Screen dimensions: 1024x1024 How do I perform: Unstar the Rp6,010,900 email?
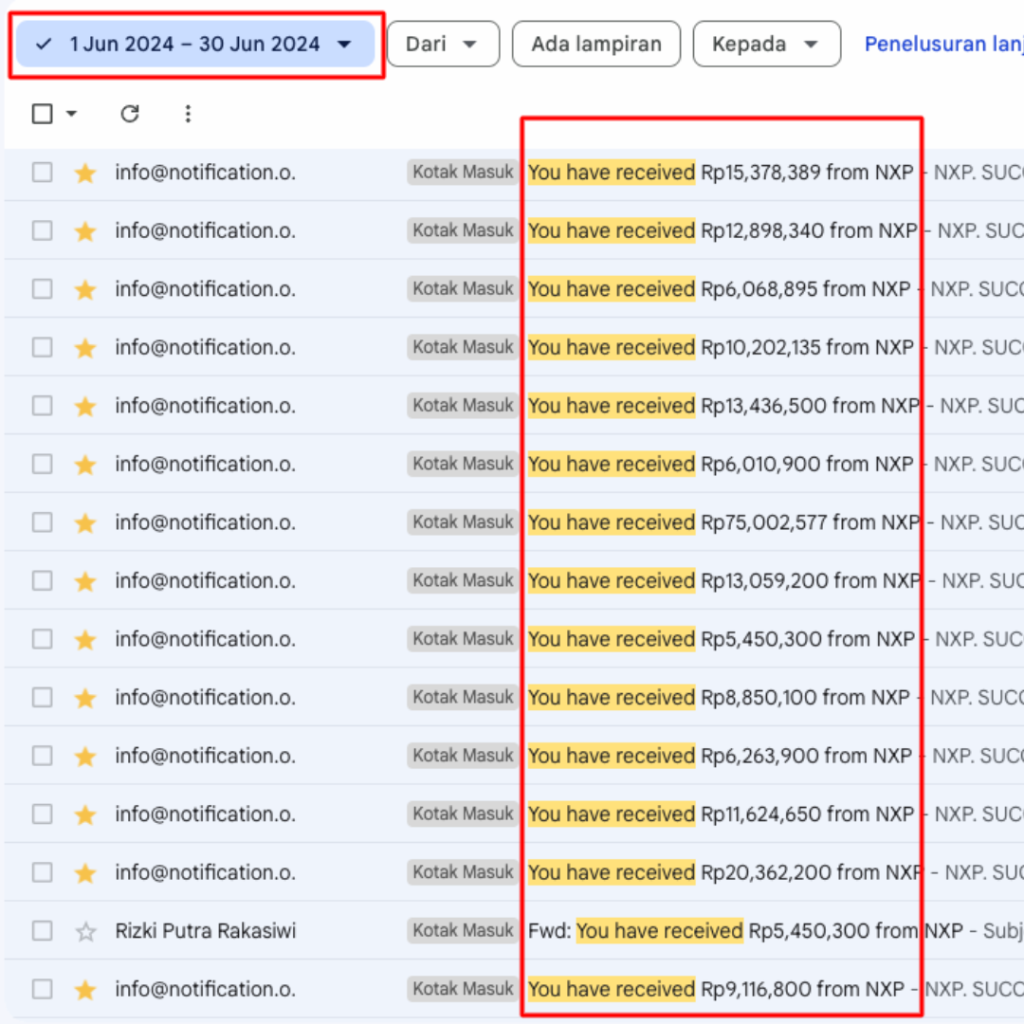tap(86, 464)
